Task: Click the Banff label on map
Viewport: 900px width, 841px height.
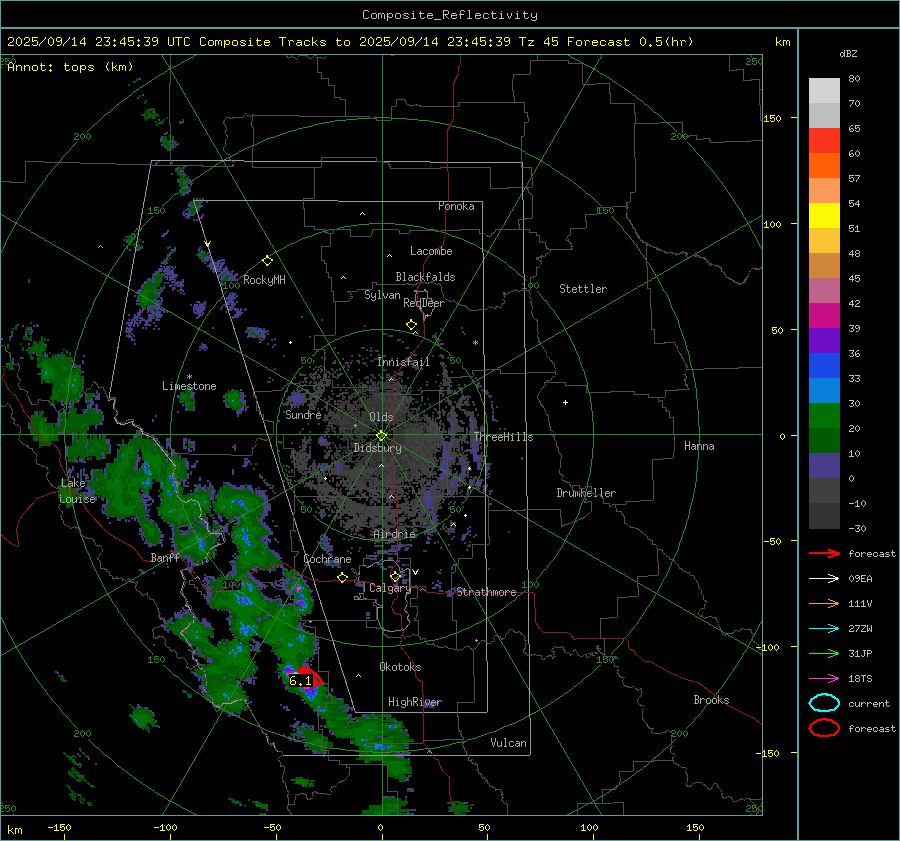Action: [165, 558]
